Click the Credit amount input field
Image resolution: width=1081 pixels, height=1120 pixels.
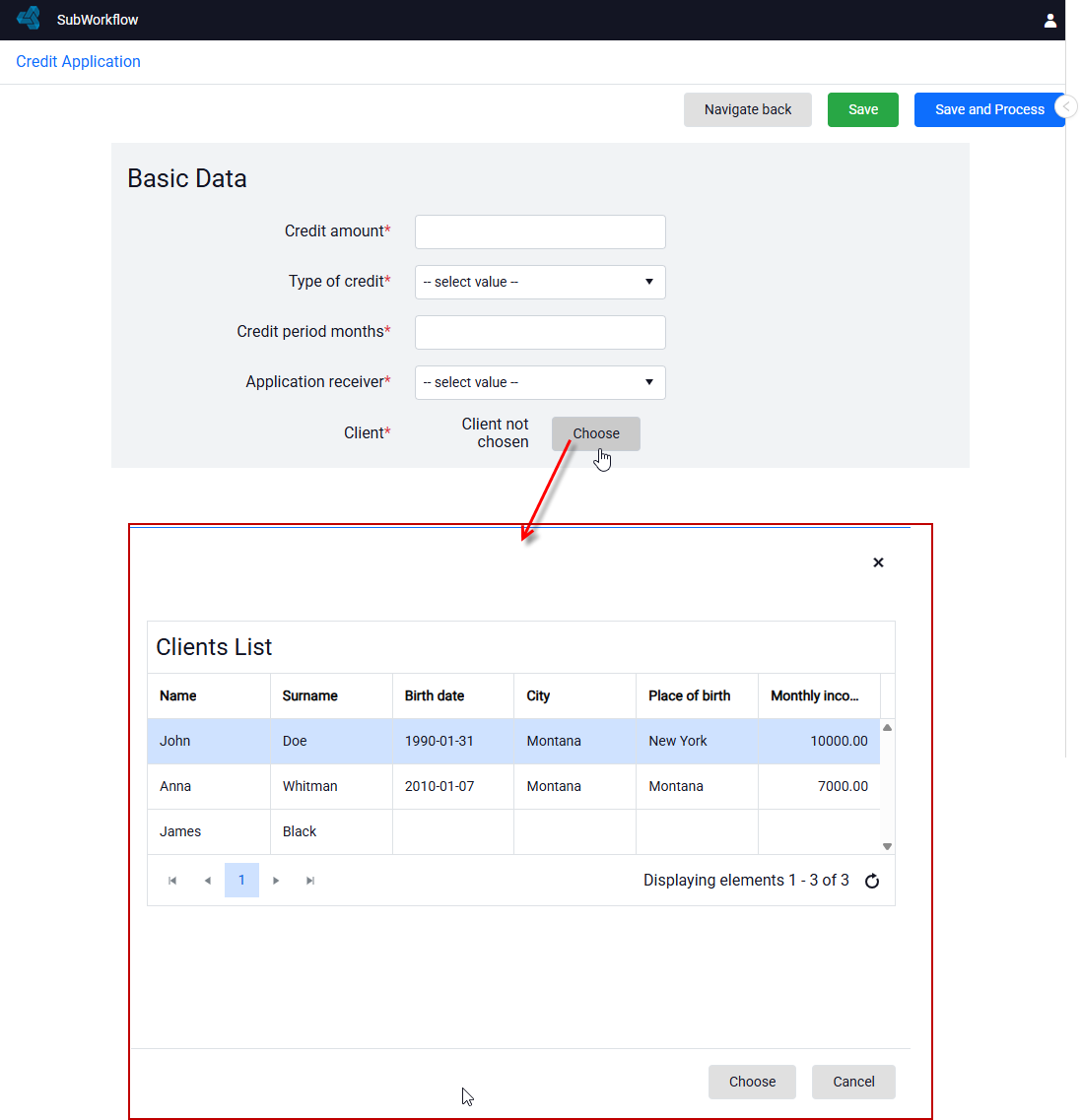(540, 232)
